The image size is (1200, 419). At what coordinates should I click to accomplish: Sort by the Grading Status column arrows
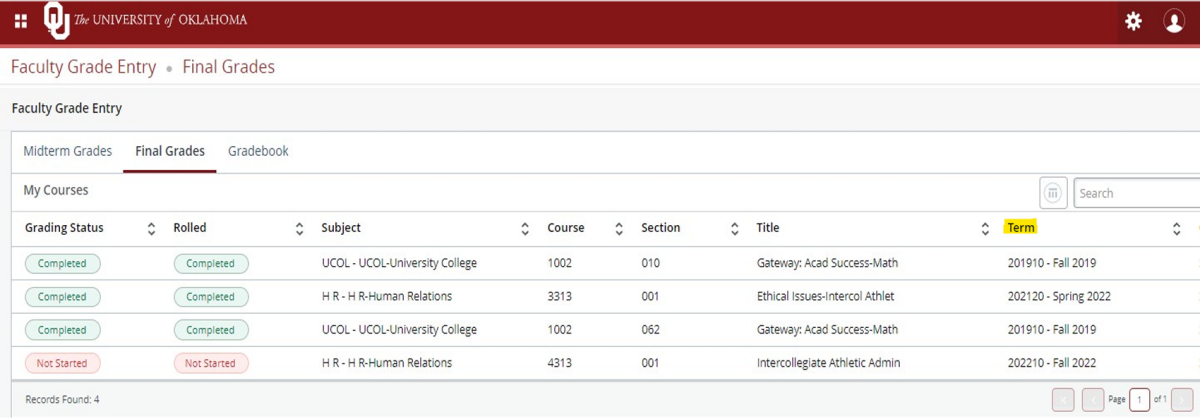151,229
